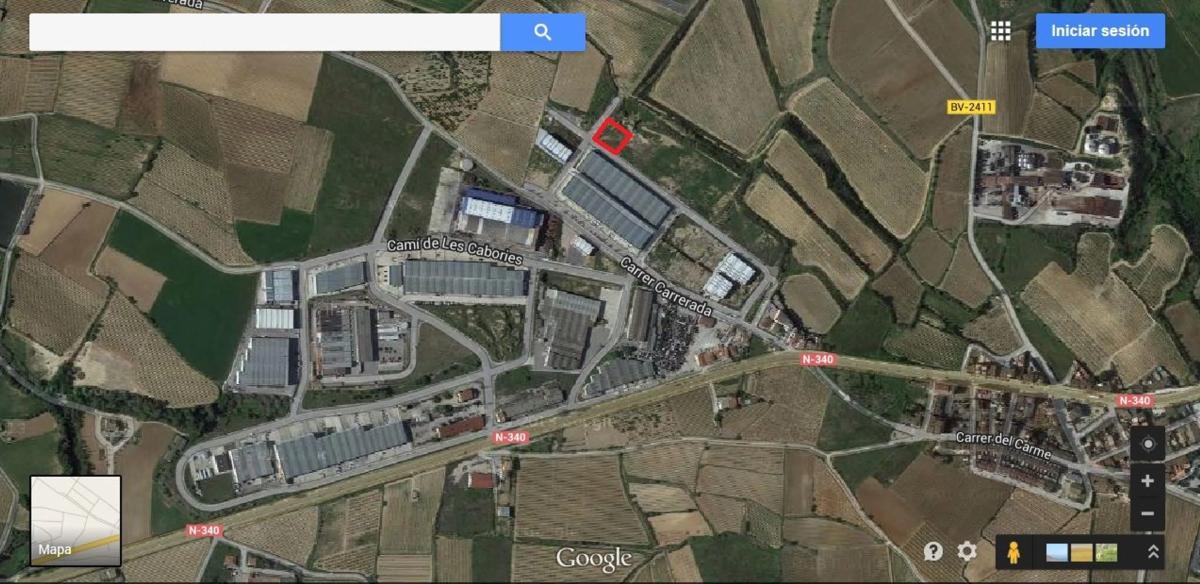Zoom out with the minus button
The height and width of the screenshot is (584, 1200).
click(1147, 514)
